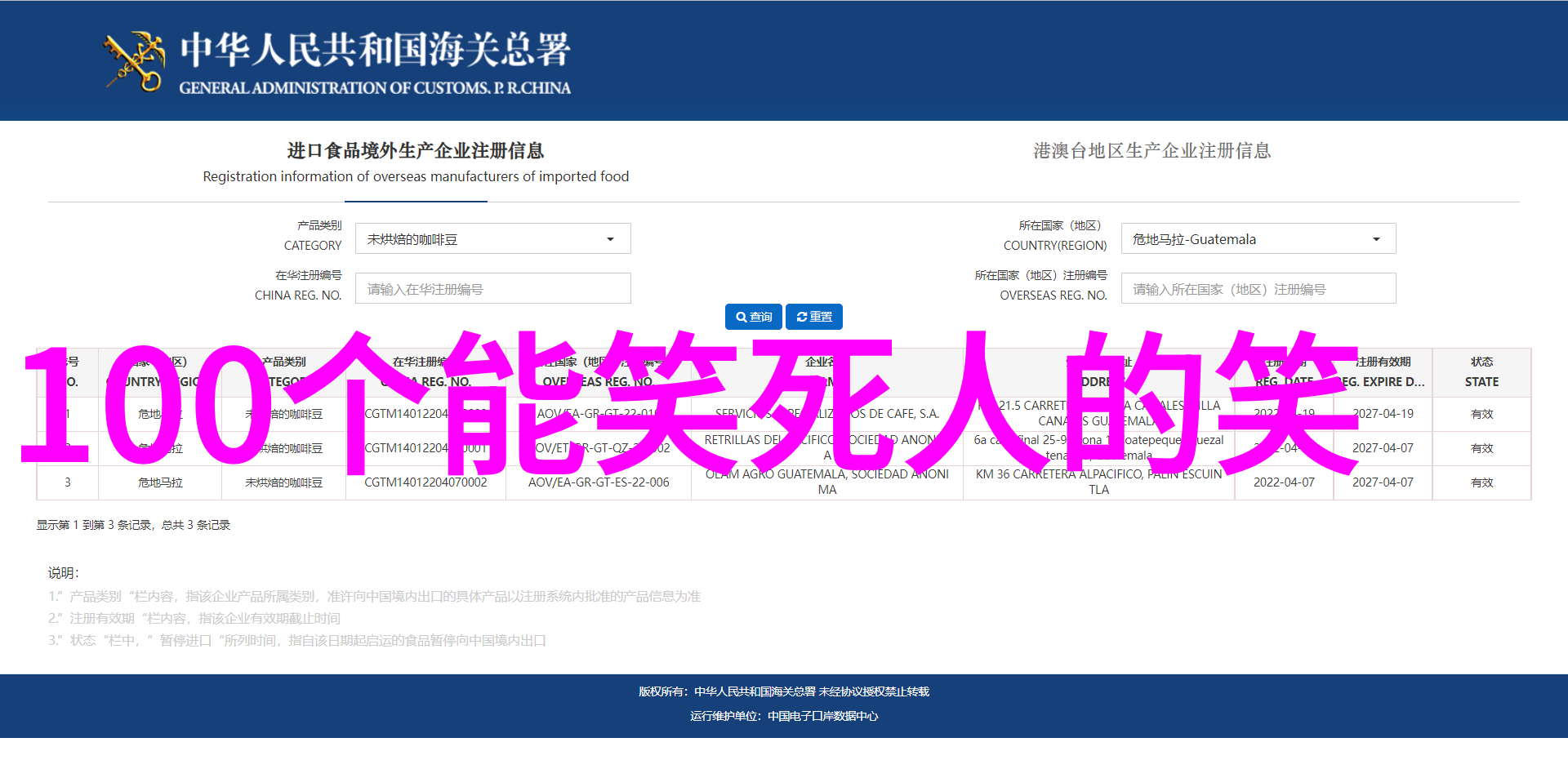
Task: Click the customs emblem logo icon
Action: pyautogui.click(x=134, y=60)
